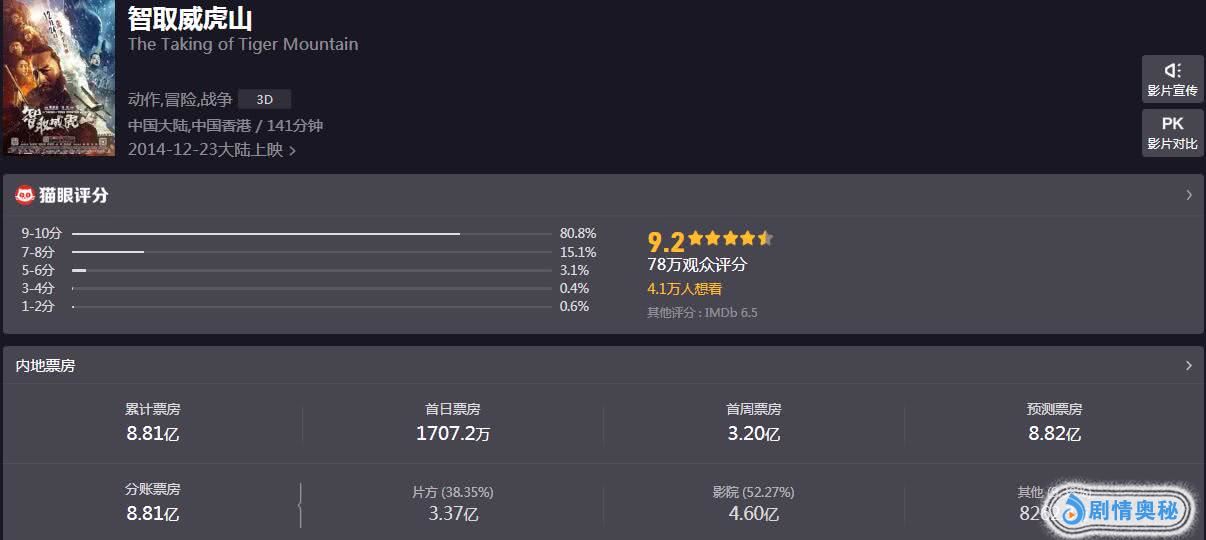Click the 78万观众评分 text
Screen dimensions: 1206x540
[697, 265]
